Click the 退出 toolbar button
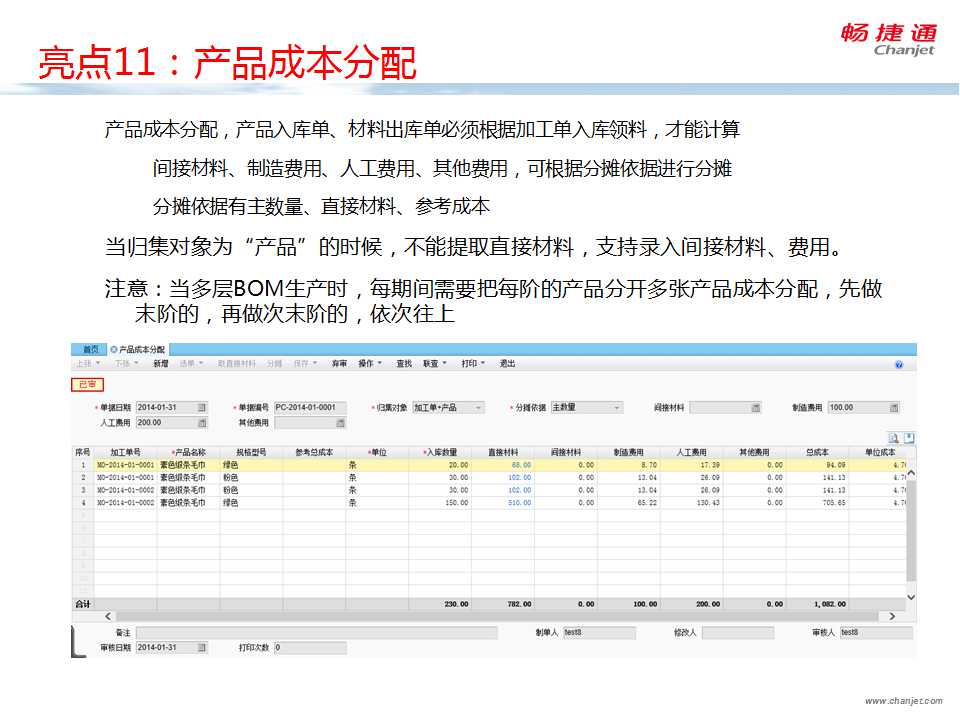Image resolution: width=960 pixels, height=720 pixels. pyautogui.click(x=508, y=364)
